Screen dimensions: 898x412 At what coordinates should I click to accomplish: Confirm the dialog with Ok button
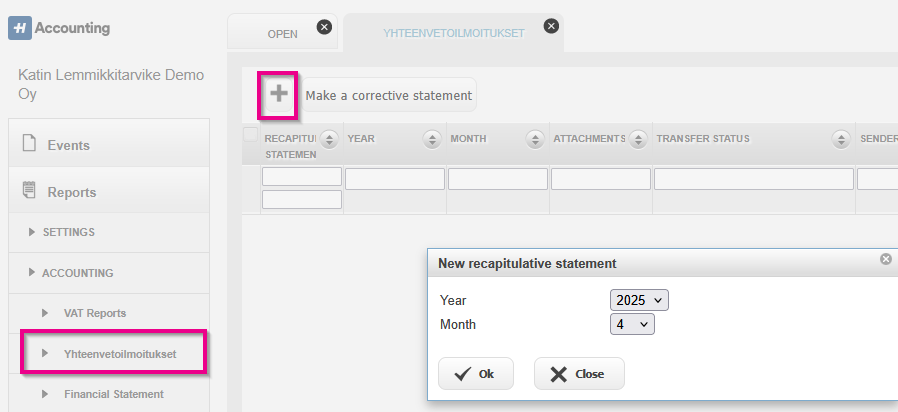click(x=475, y=374)
